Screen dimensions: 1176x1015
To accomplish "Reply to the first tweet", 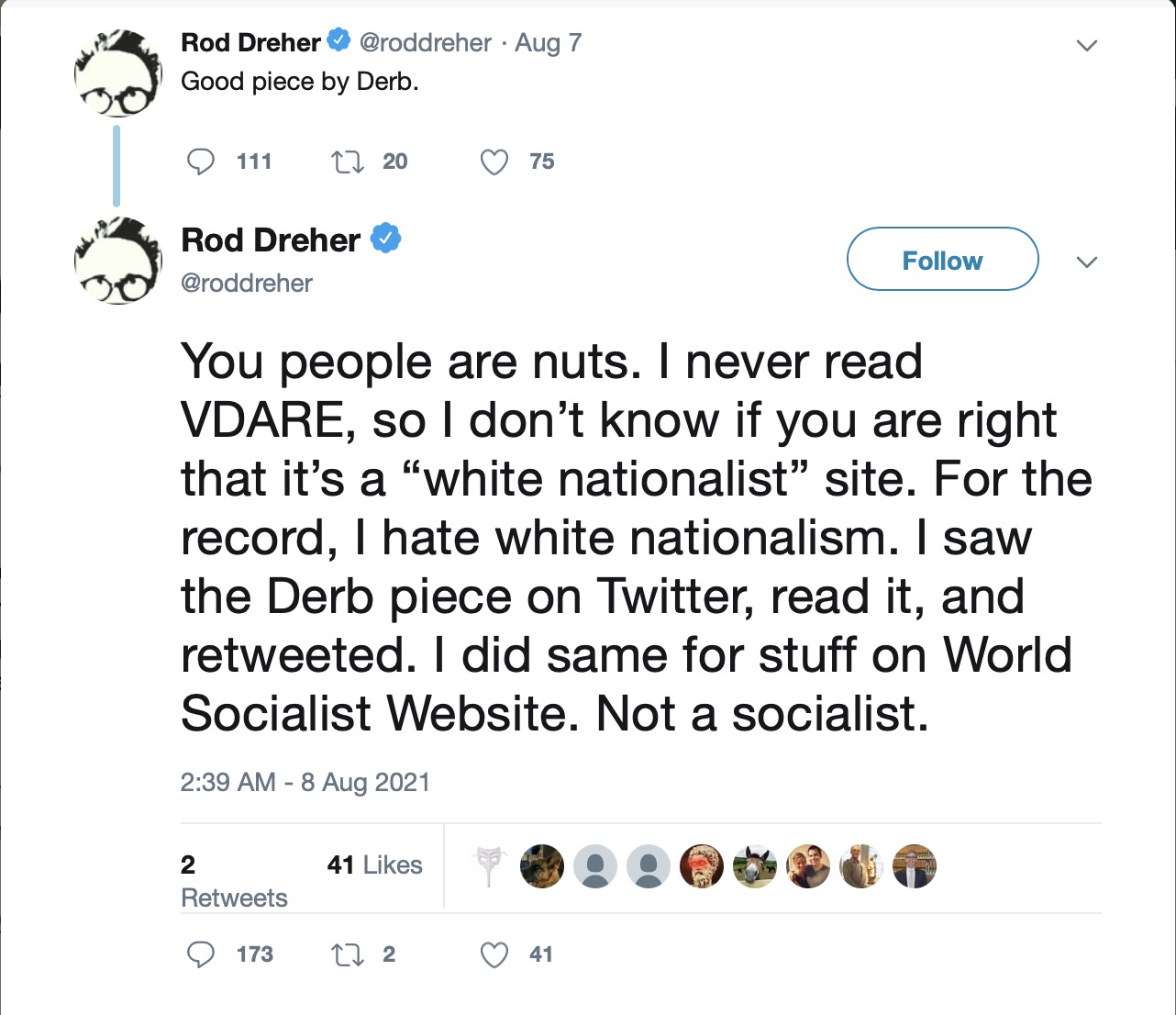I will 200,162.
